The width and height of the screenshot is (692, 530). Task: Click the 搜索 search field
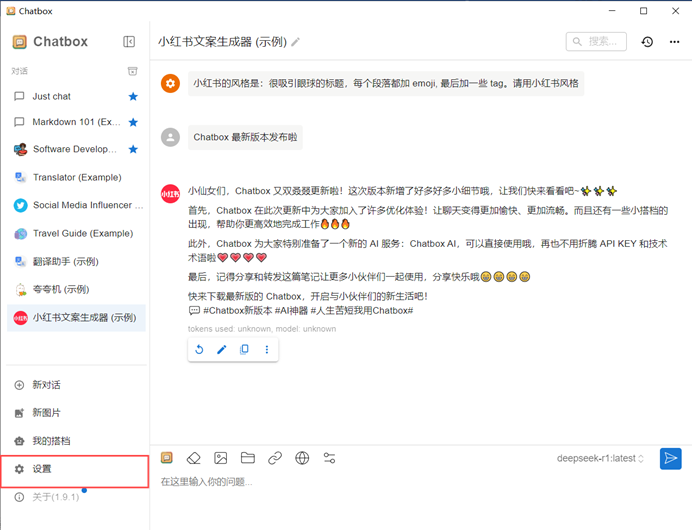(x=596, y=41)
